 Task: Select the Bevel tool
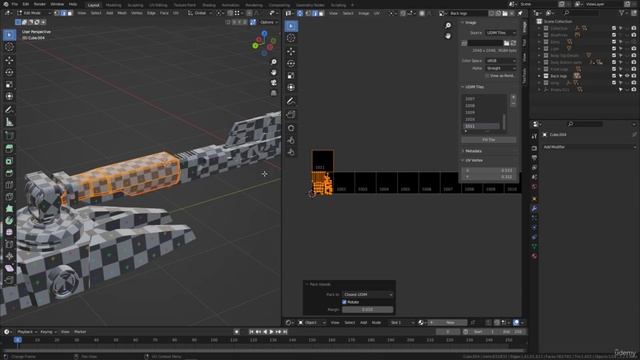[x=9, y=173]
